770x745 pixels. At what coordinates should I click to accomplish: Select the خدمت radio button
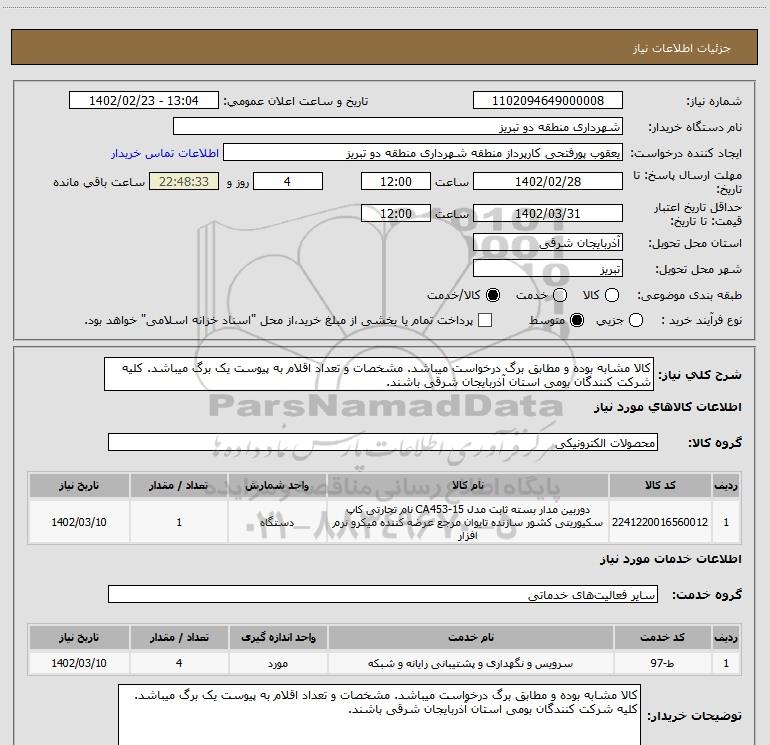click(560, 295)
